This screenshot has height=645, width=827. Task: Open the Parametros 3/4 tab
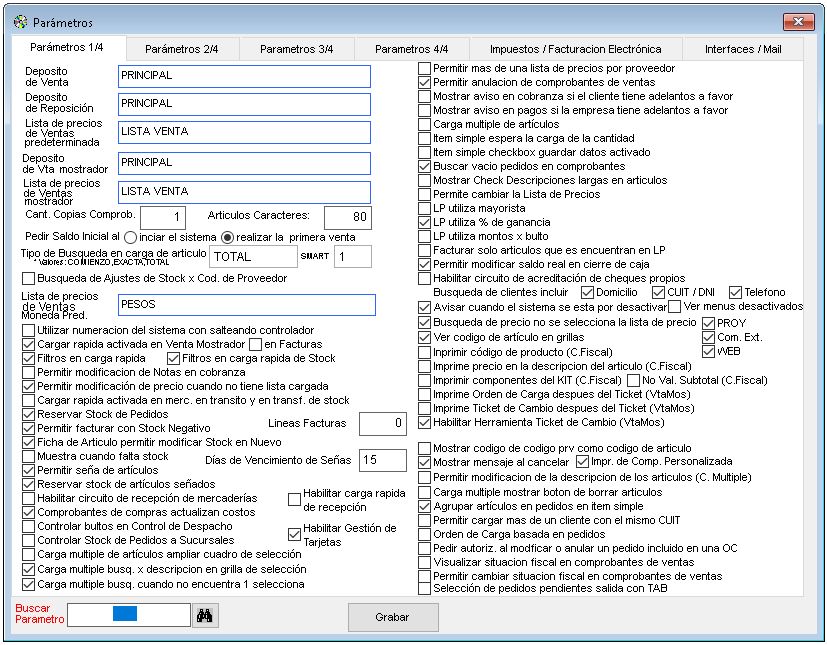tap(299, 49)
